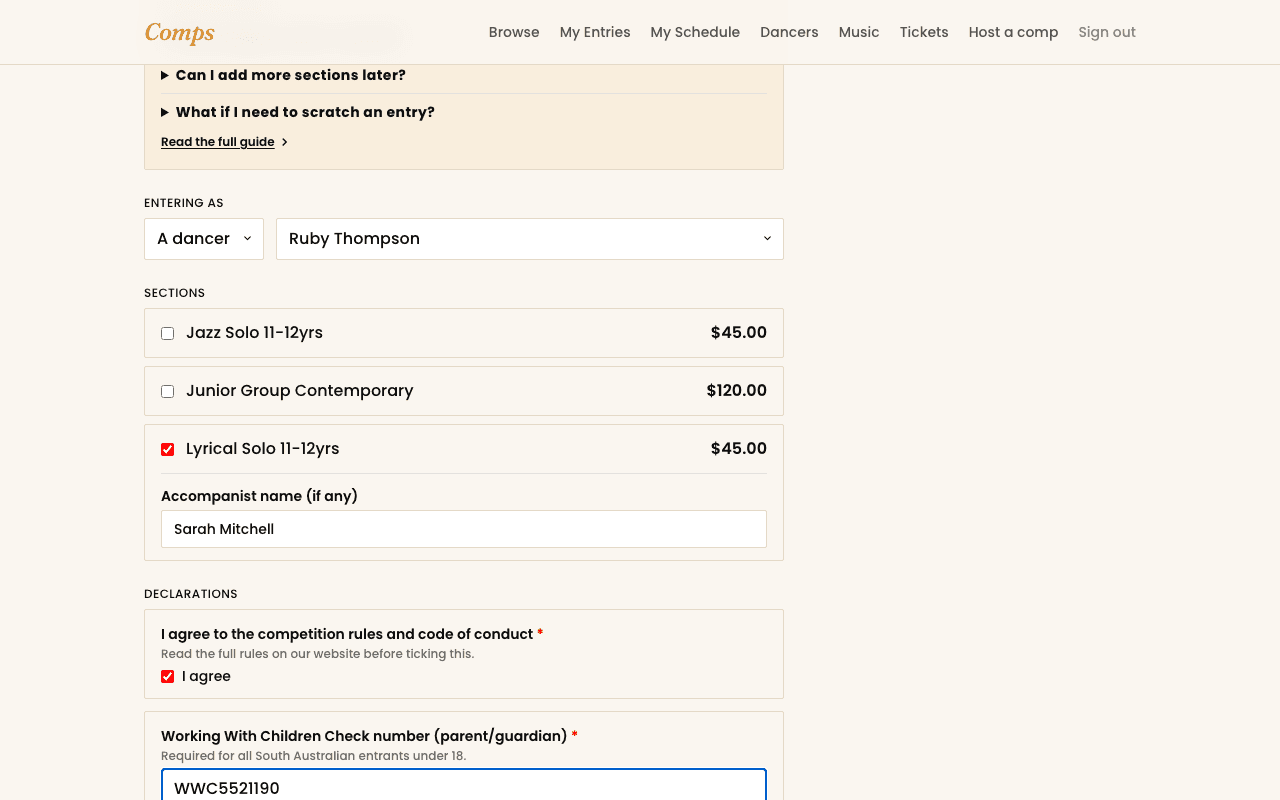Click the $120.00 price text
The image size is (1280, 800).
(736, 391)
